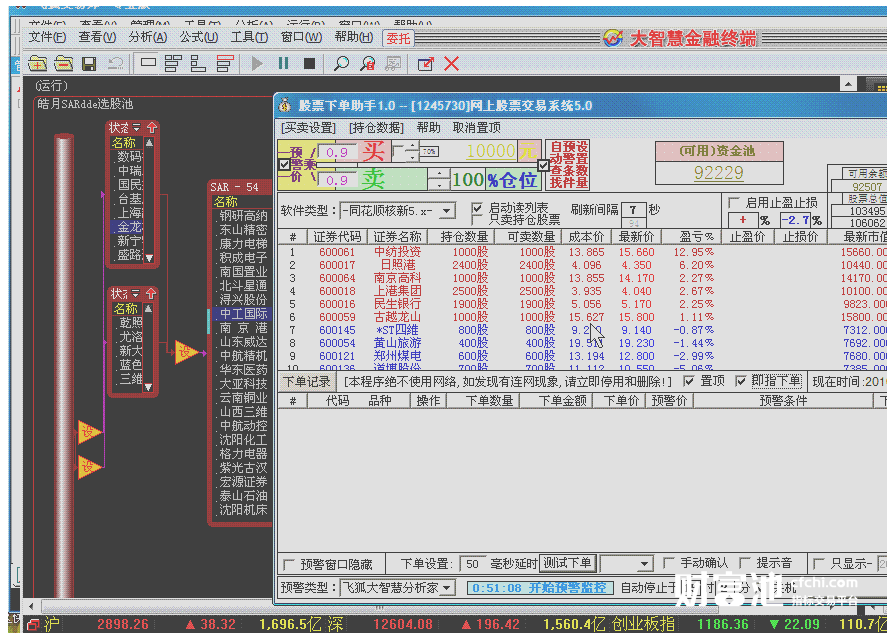Screen dimensions: 891x636
Task: Toggle the 预警价 checkbox at left
Action: (285, 165)
